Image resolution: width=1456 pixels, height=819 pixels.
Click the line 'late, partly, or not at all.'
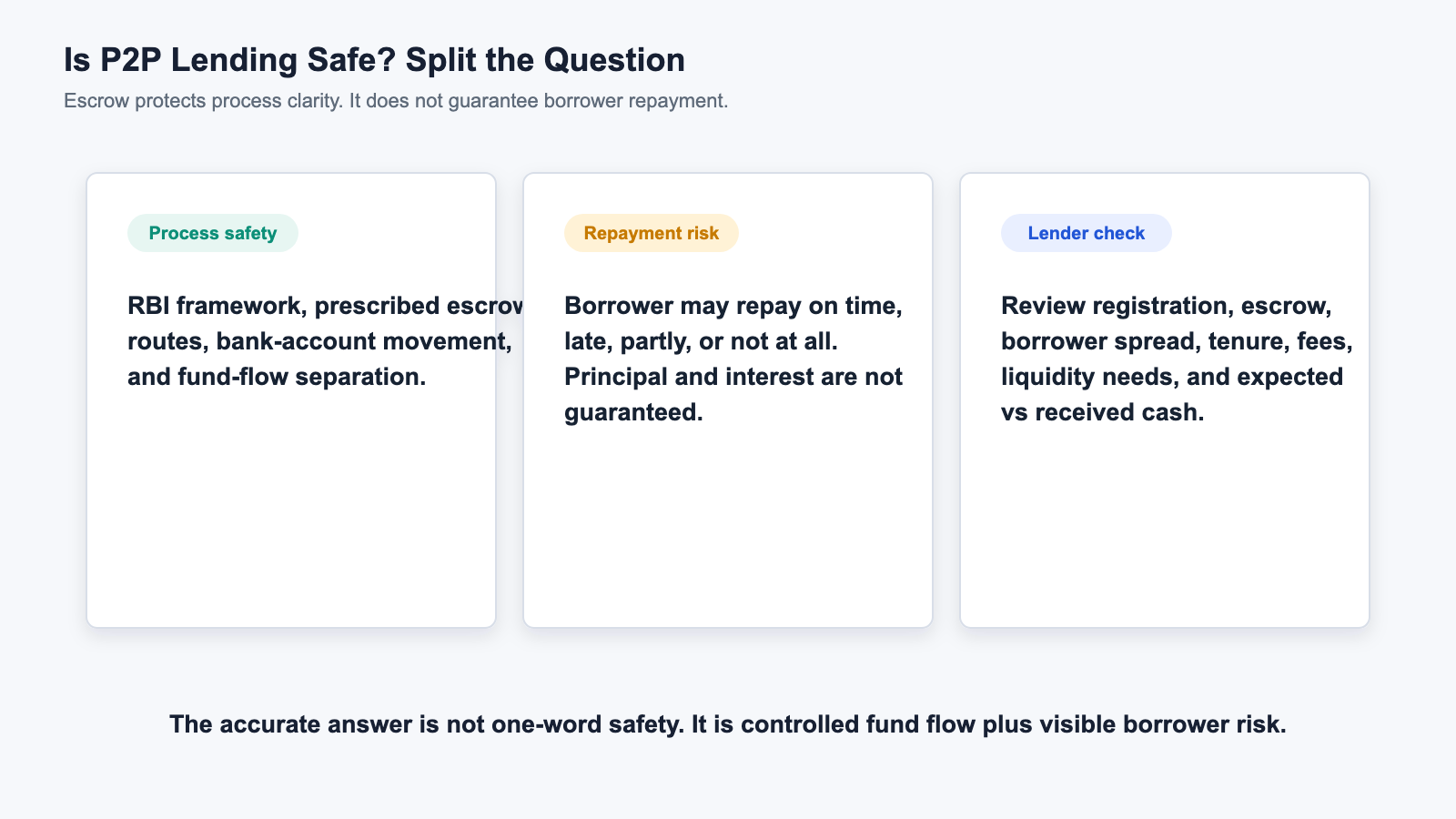[x=701, y=341]
